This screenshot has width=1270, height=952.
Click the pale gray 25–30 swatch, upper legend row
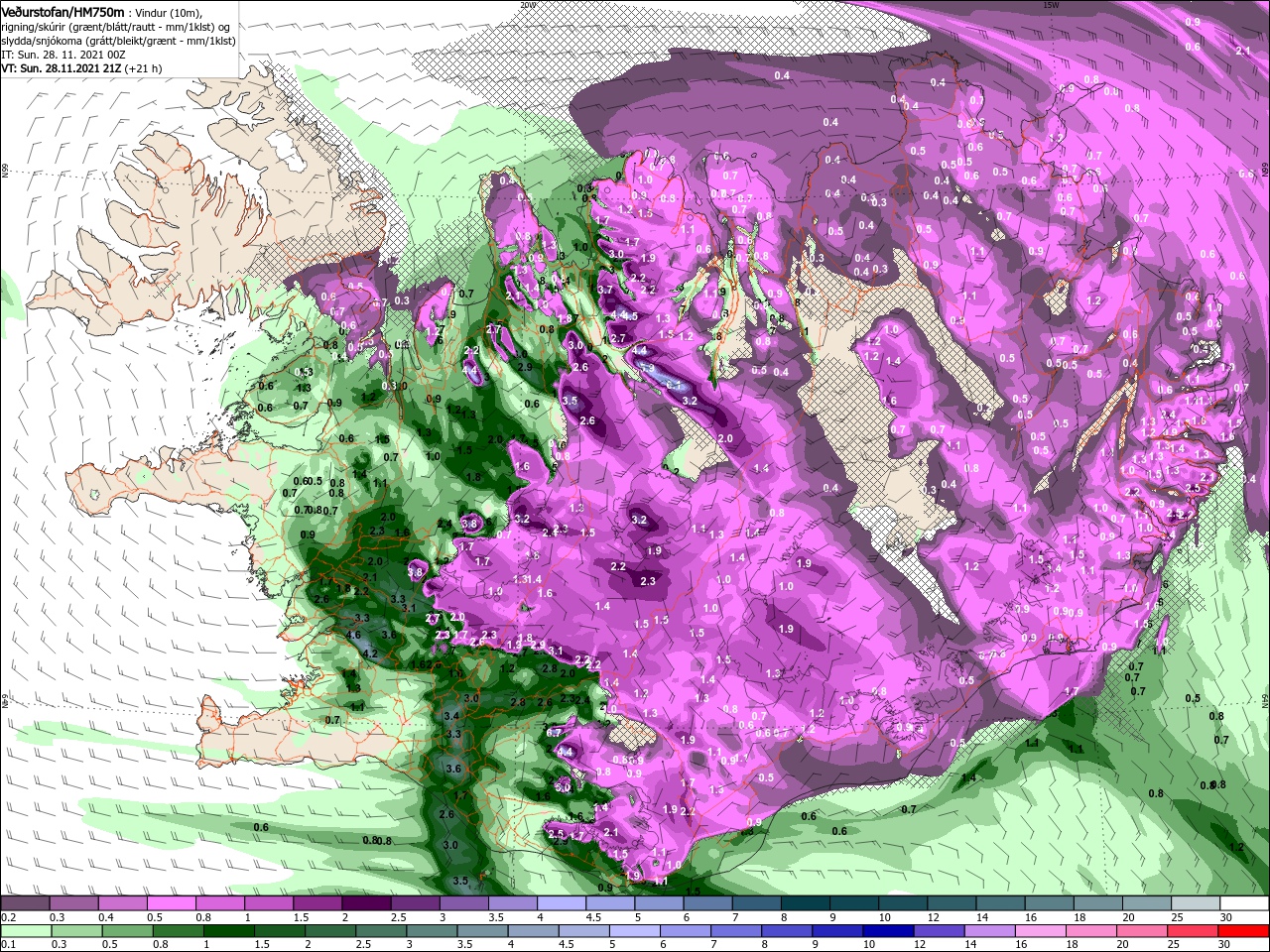coord(1196,904)
